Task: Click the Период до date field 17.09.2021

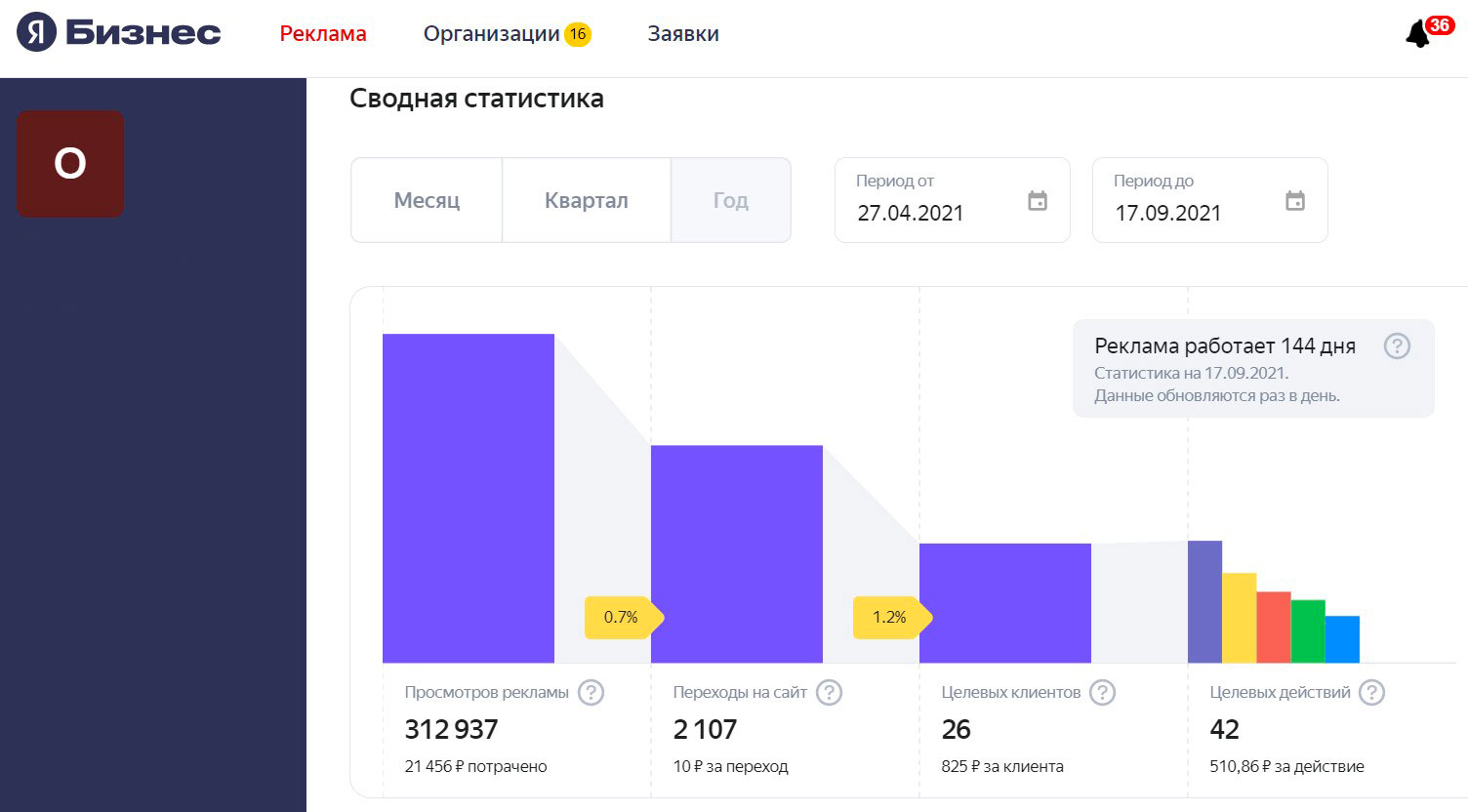Action: (x=1209, y=200)
